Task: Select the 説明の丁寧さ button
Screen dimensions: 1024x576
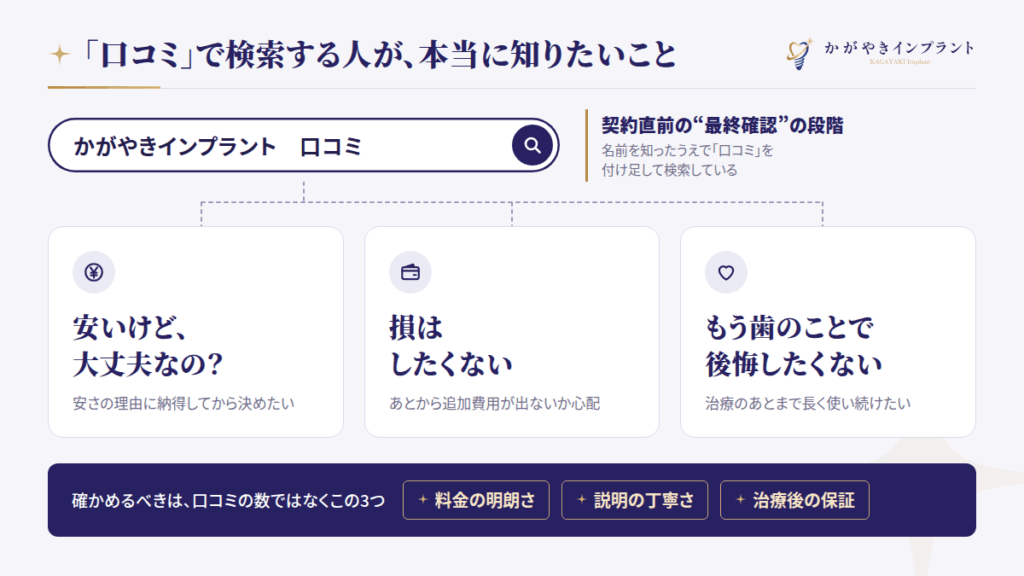Action: (635, 500)
